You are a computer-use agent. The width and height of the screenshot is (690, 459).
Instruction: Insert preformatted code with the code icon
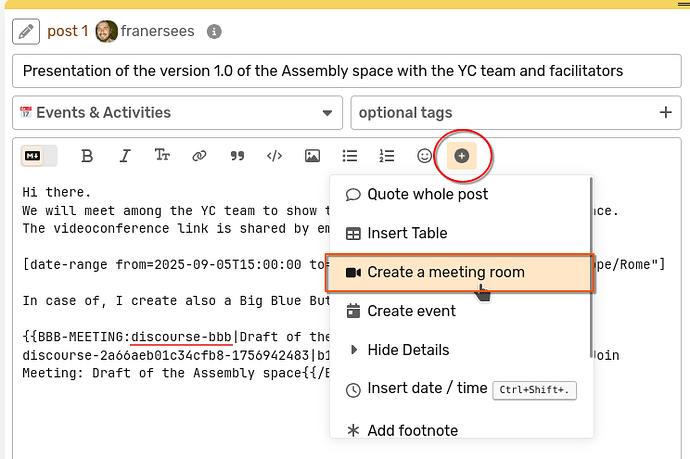click(x=274, y=156)
